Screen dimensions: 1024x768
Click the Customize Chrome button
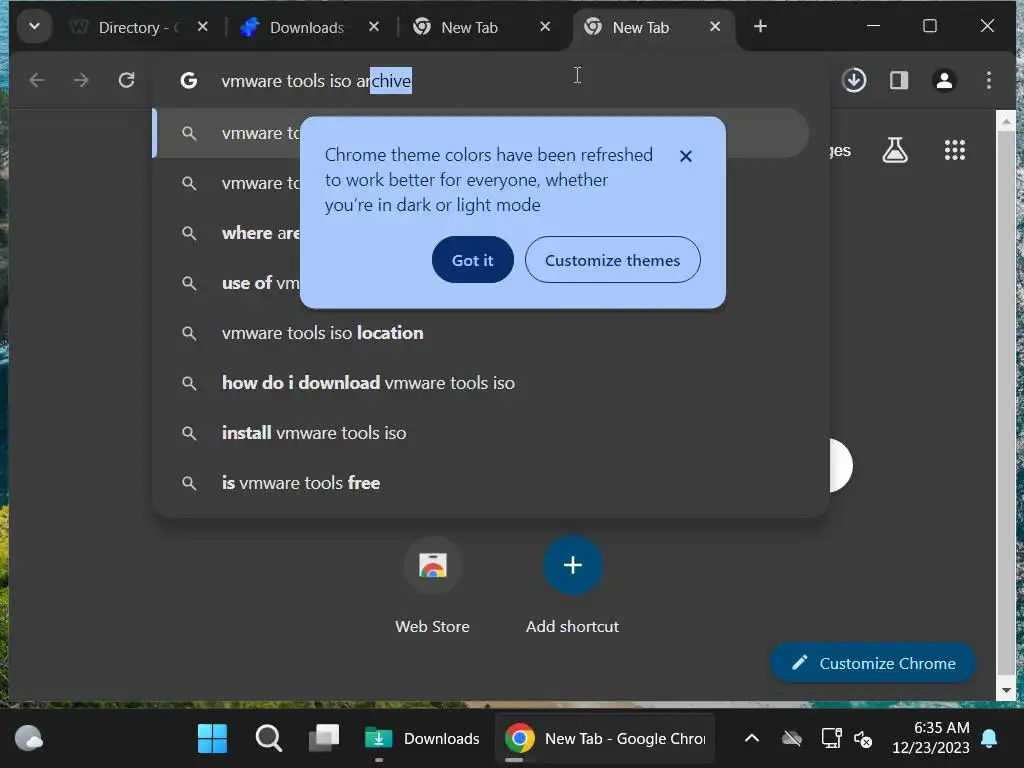[872, 663]
